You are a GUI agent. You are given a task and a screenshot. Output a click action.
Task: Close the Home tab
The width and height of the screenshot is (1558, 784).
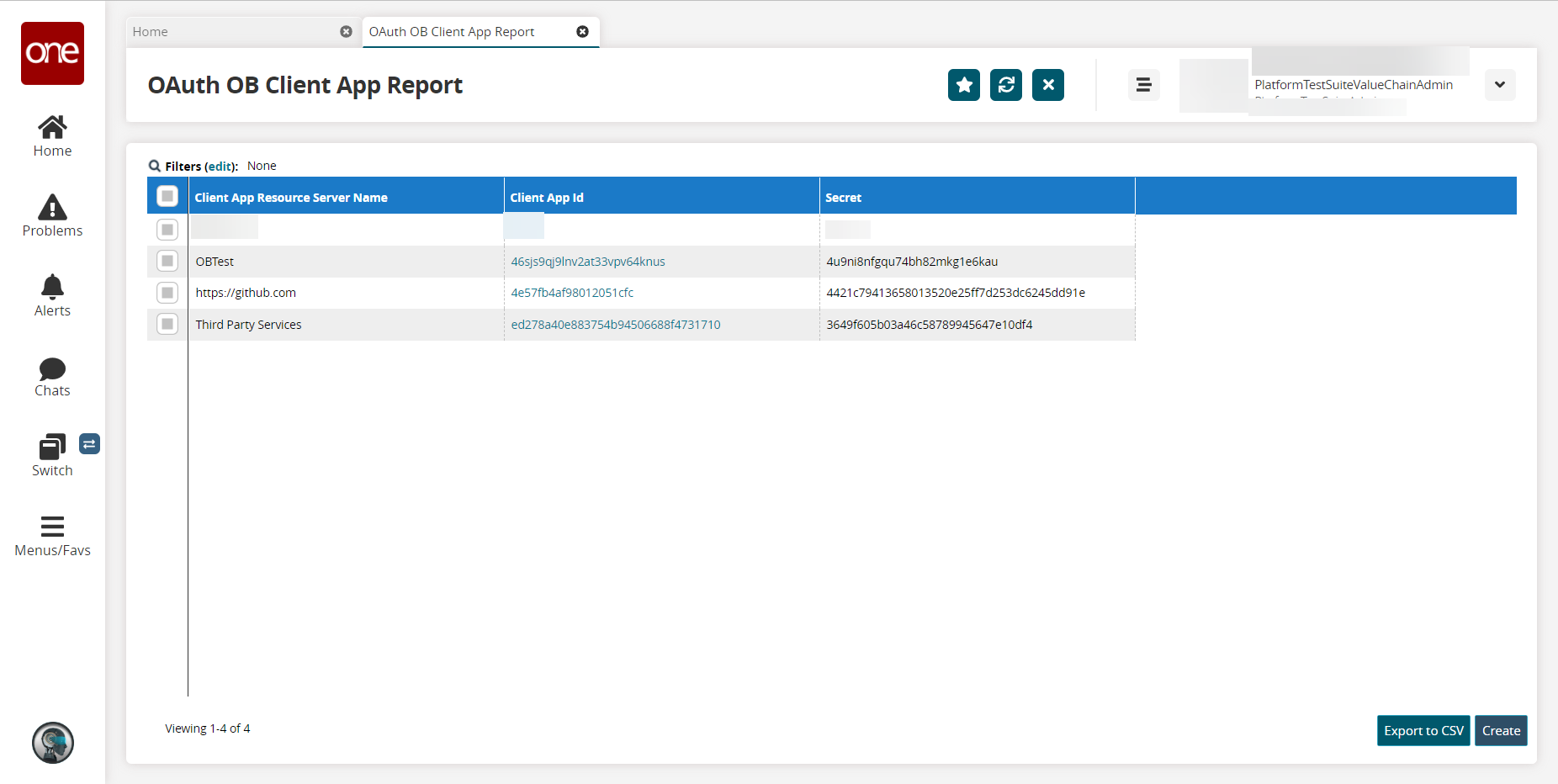pyautogui.click(x=346, y=31)
